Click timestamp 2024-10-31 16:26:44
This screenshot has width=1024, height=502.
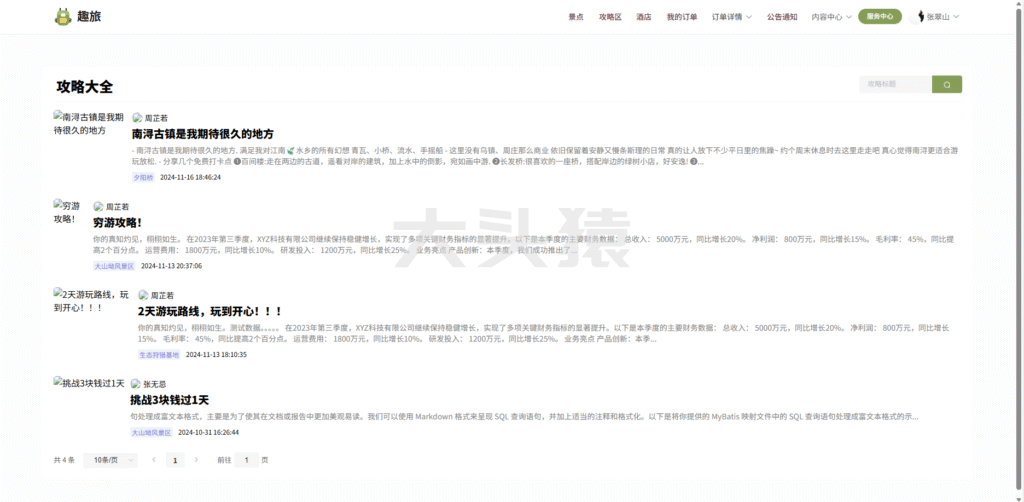pos(208,432)
